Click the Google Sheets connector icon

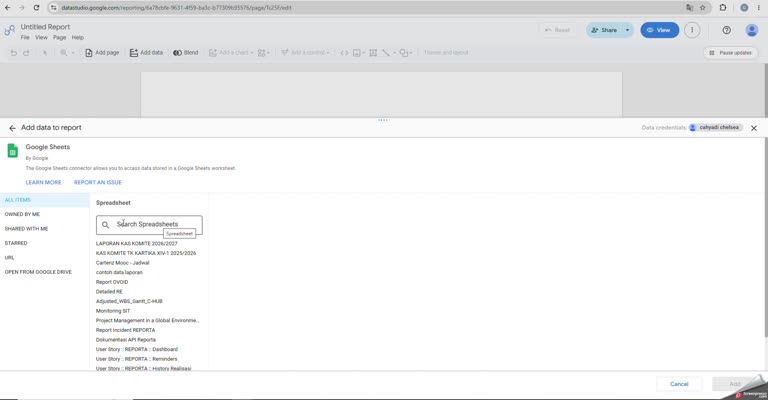13,151
